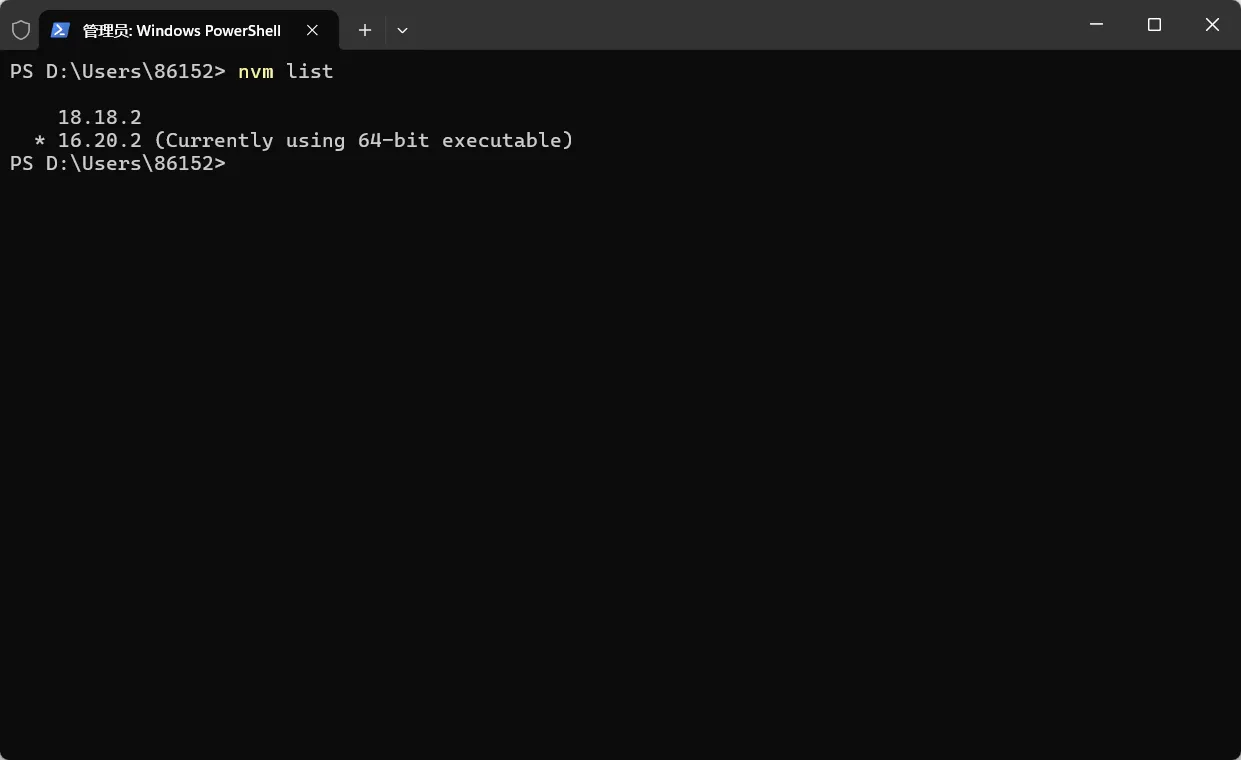
Task: Close the Windows PowerShell tab
Action: pyautogui.click(x=312, y=30)
